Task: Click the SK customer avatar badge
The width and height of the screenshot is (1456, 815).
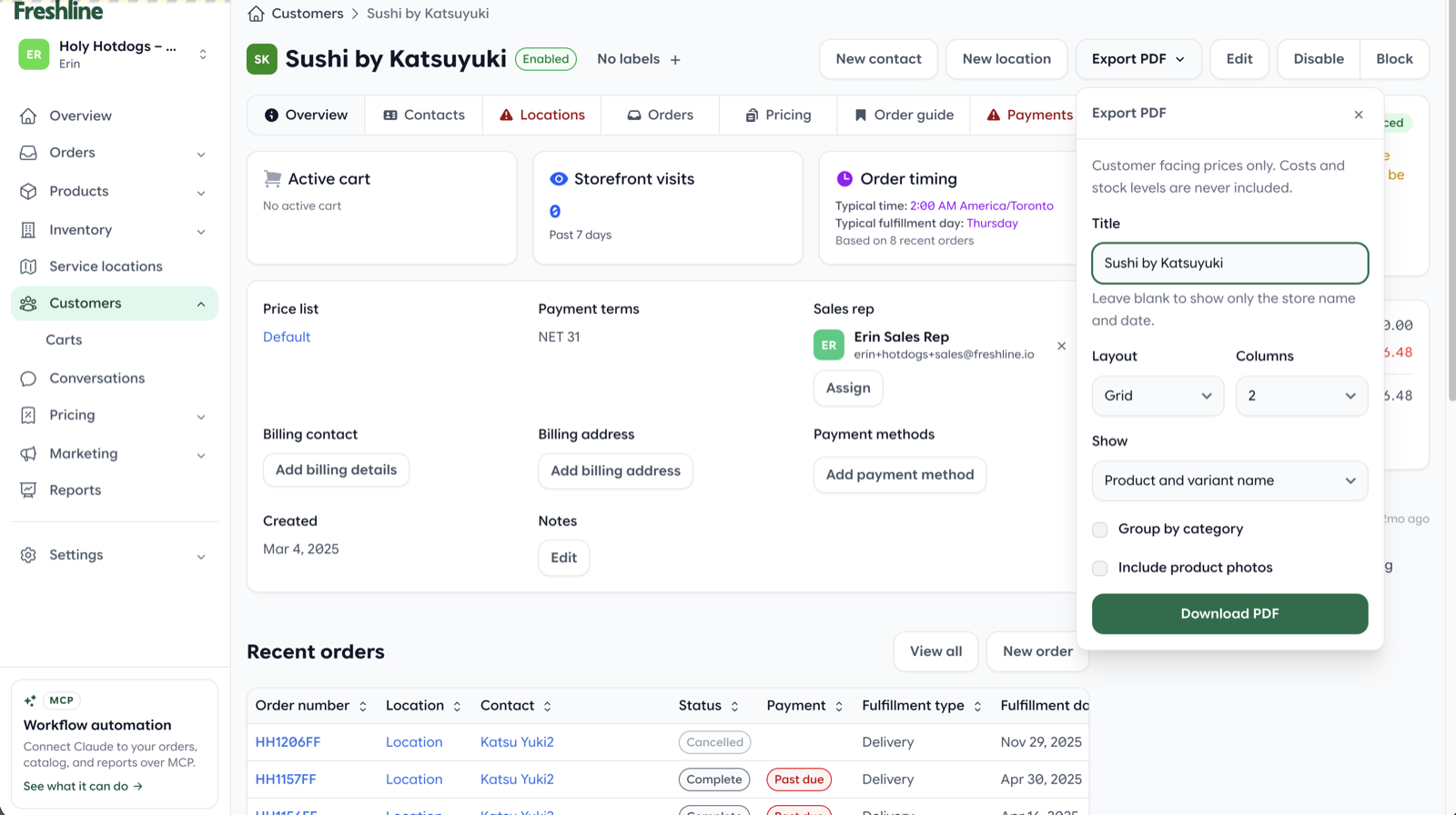Action: click(x=262, y=59)
